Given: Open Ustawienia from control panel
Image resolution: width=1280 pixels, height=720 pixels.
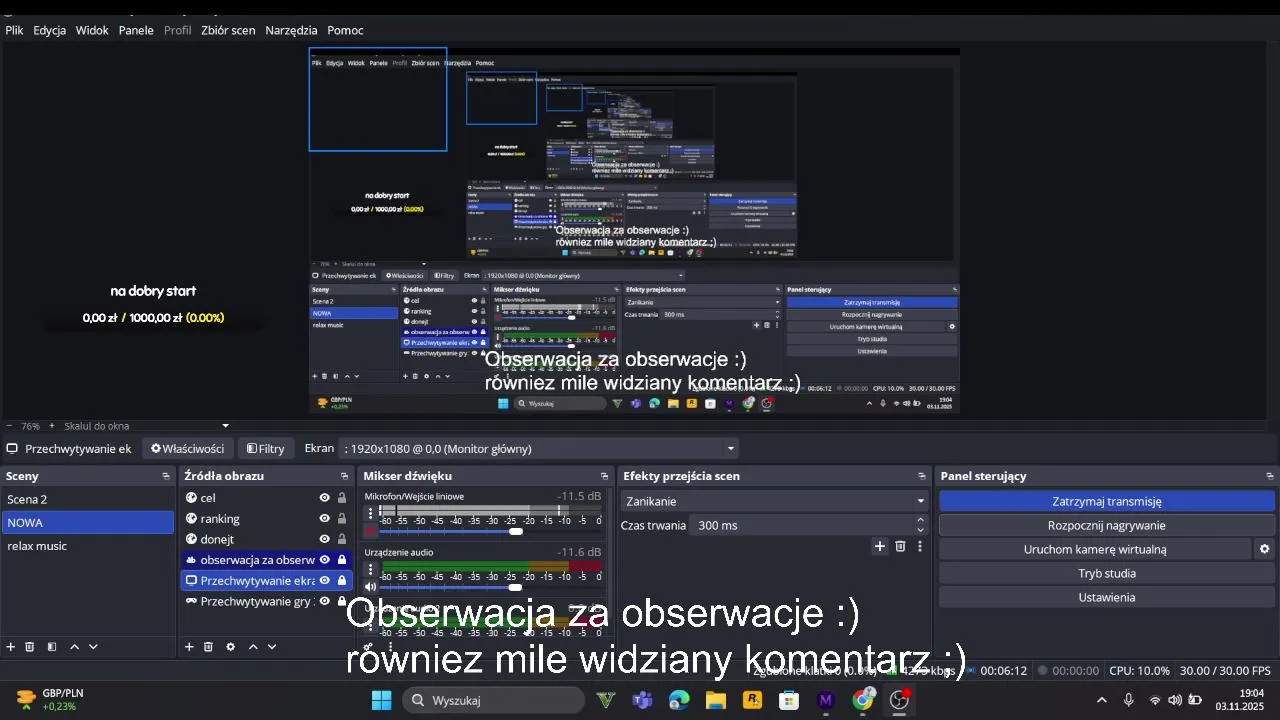Looking at the screenshot, I should (x=1107, y=597).
